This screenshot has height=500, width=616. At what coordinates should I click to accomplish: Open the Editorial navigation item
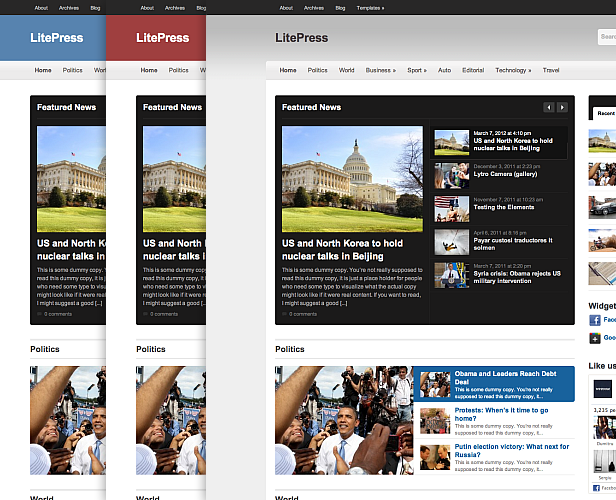click(x=473, y=70)
